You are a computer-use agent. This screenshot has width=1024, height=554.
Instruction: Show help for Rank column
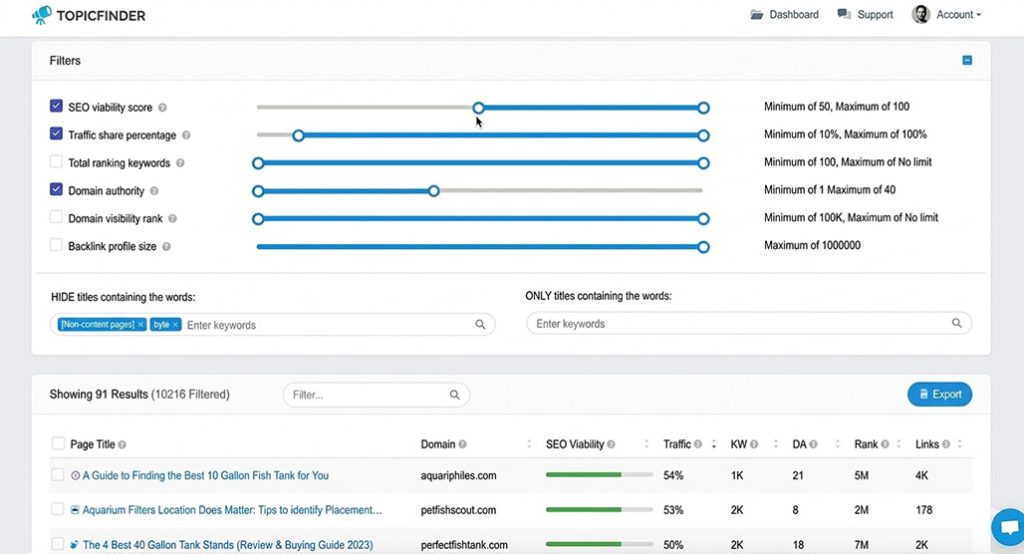pyautogui.click(x=885, y=444)
